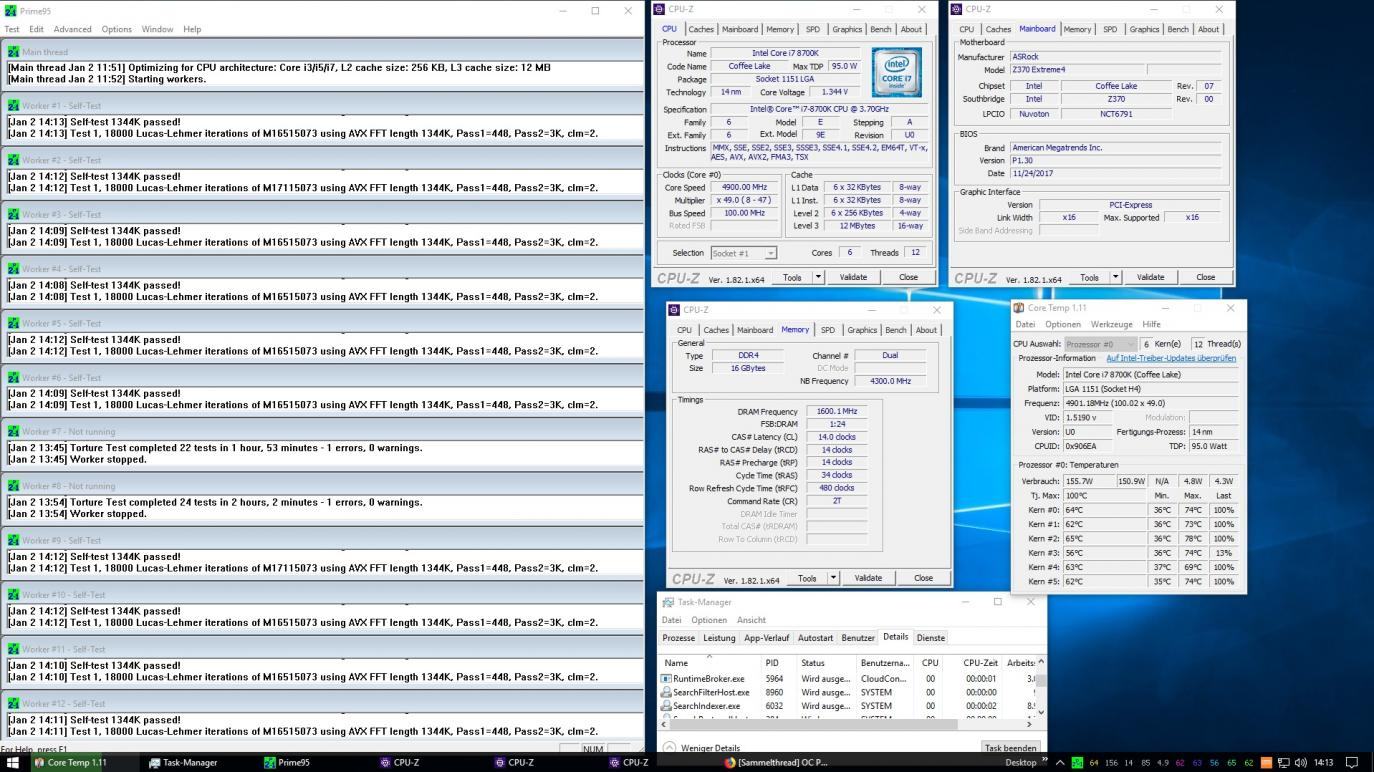Switch to the Prozesse tab in Task-Manager
This screenshot has width=1374, height=772.
[679, 638]
